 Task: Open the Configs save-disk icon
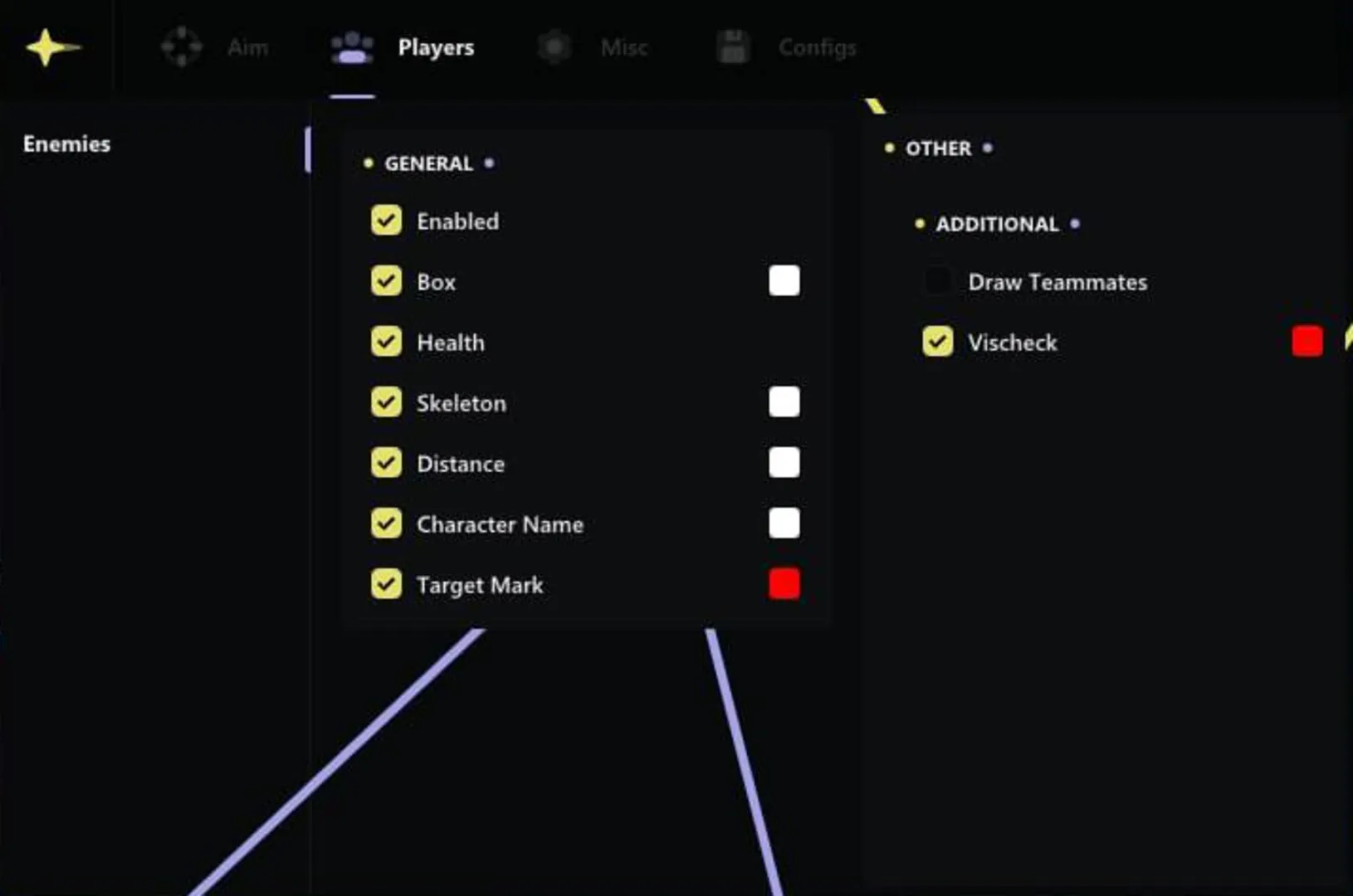[x=733, y=47]
